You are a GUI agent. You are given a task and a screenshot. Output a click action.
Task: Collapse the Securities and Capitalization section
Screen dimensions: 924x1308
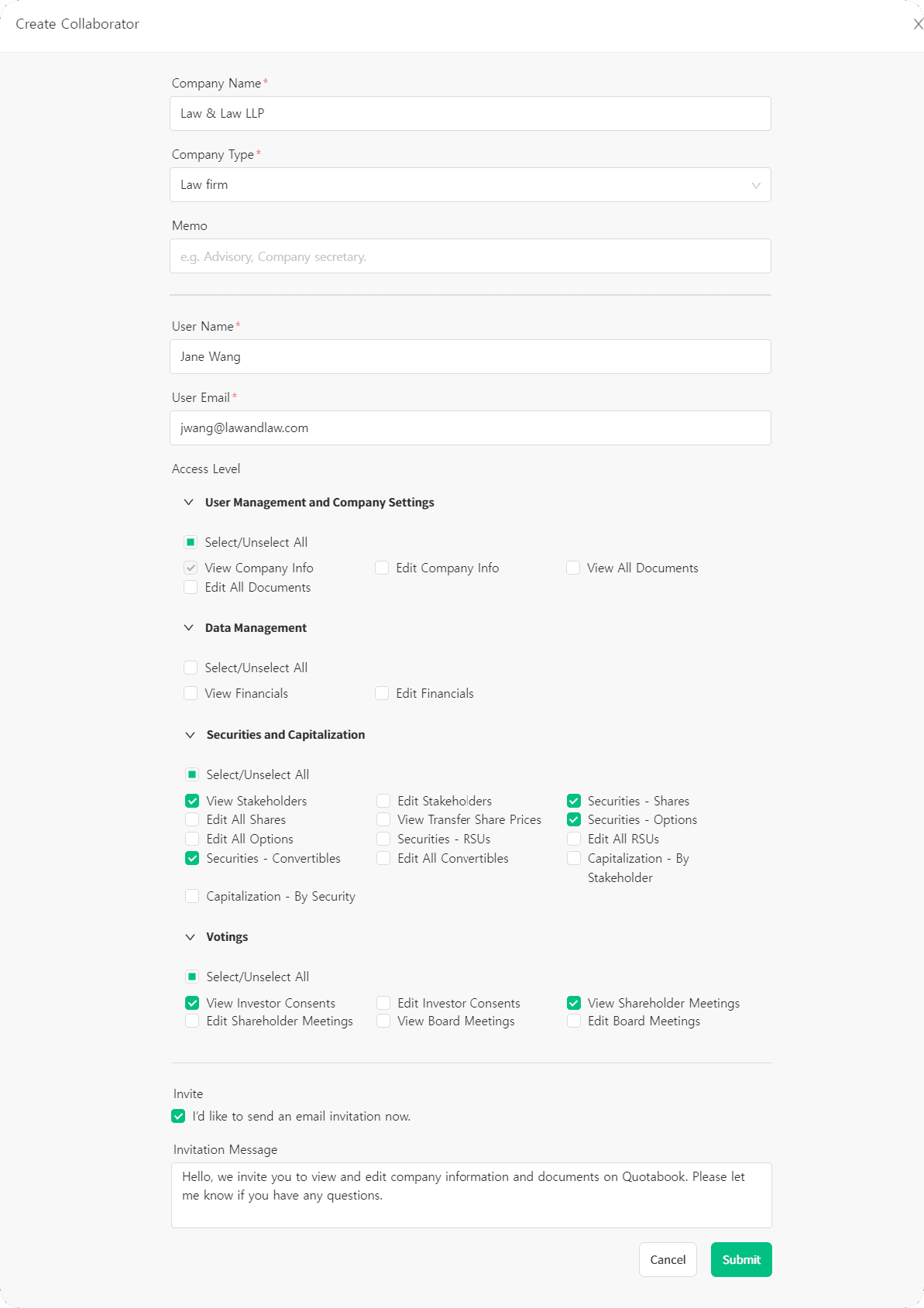coord(188,734)
